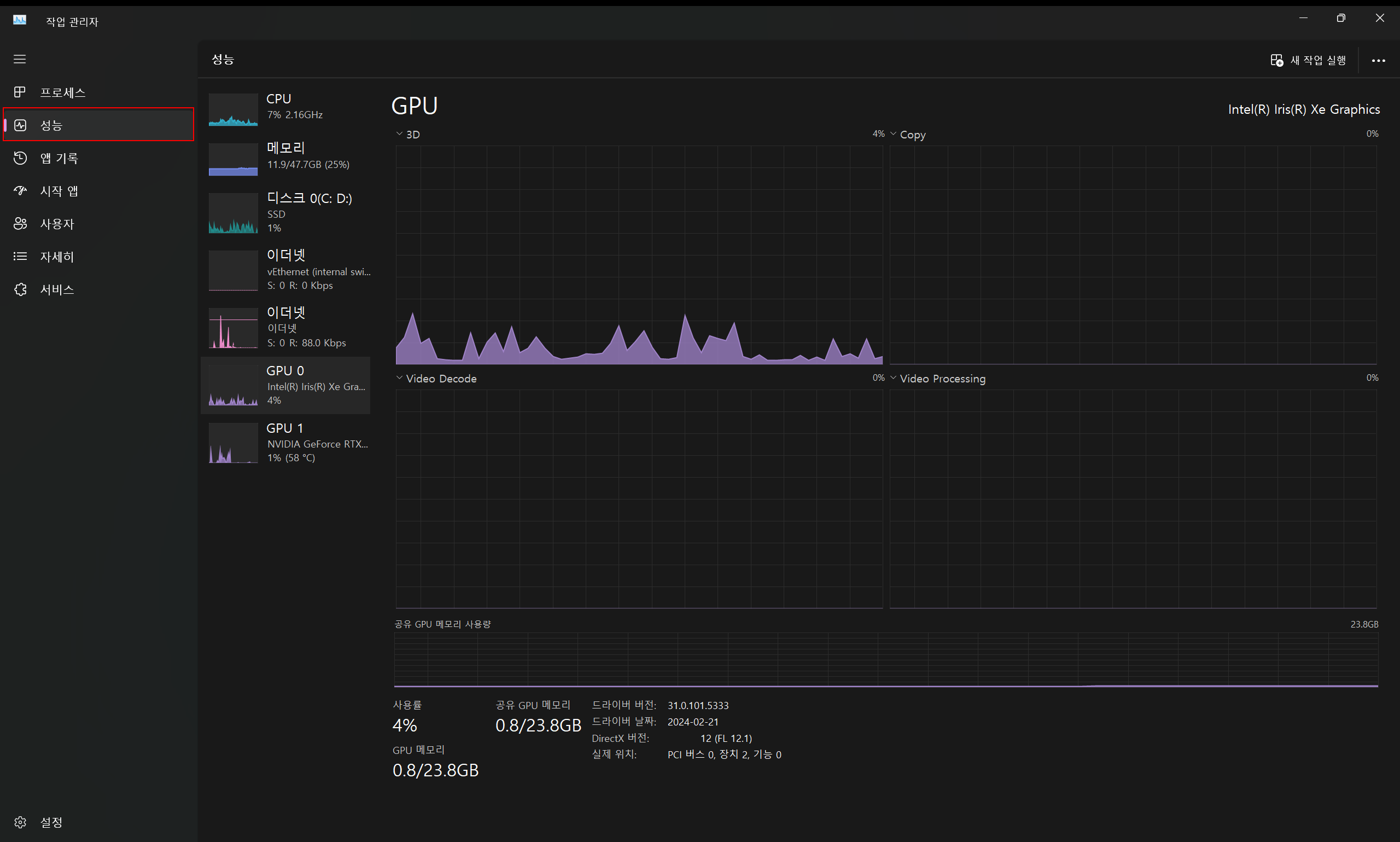1400x842 pixels.
Task: Open the 앱 기록 (App history) icon
Action: (x=20, y=158)
